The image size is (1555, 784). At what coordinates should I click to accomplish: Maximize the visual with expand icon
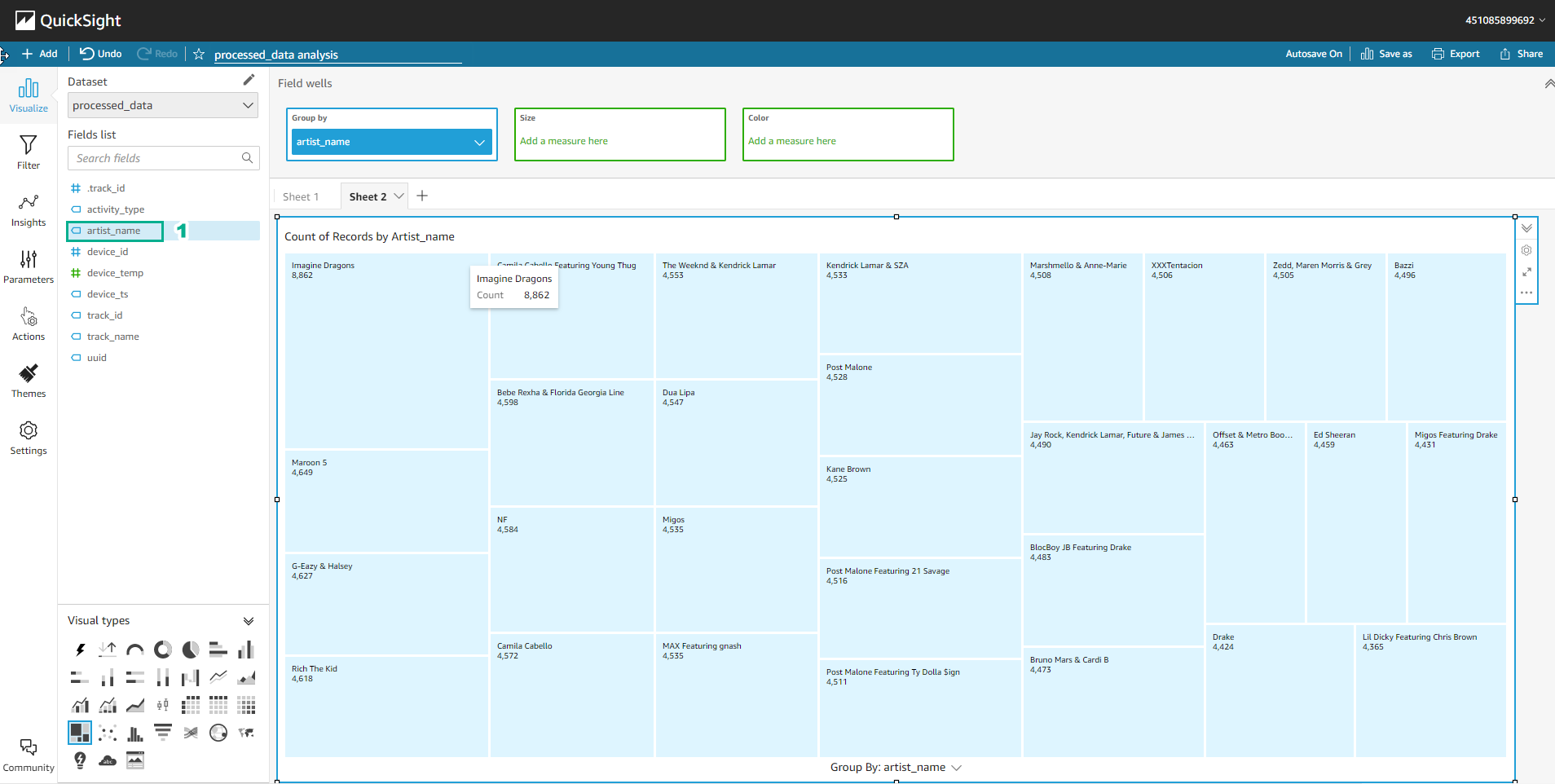pyautogui.click(x=1526, y=271)
